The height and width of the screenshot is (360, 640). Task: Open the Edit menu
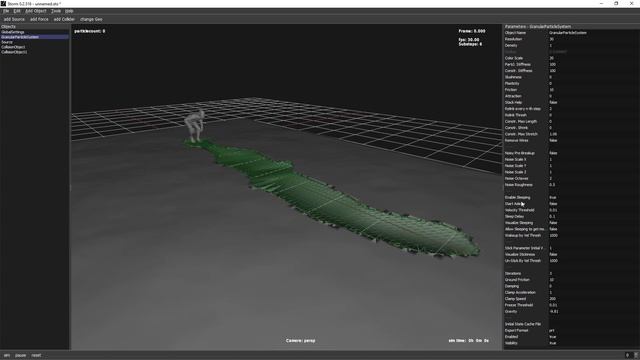[x=17, y=11]
